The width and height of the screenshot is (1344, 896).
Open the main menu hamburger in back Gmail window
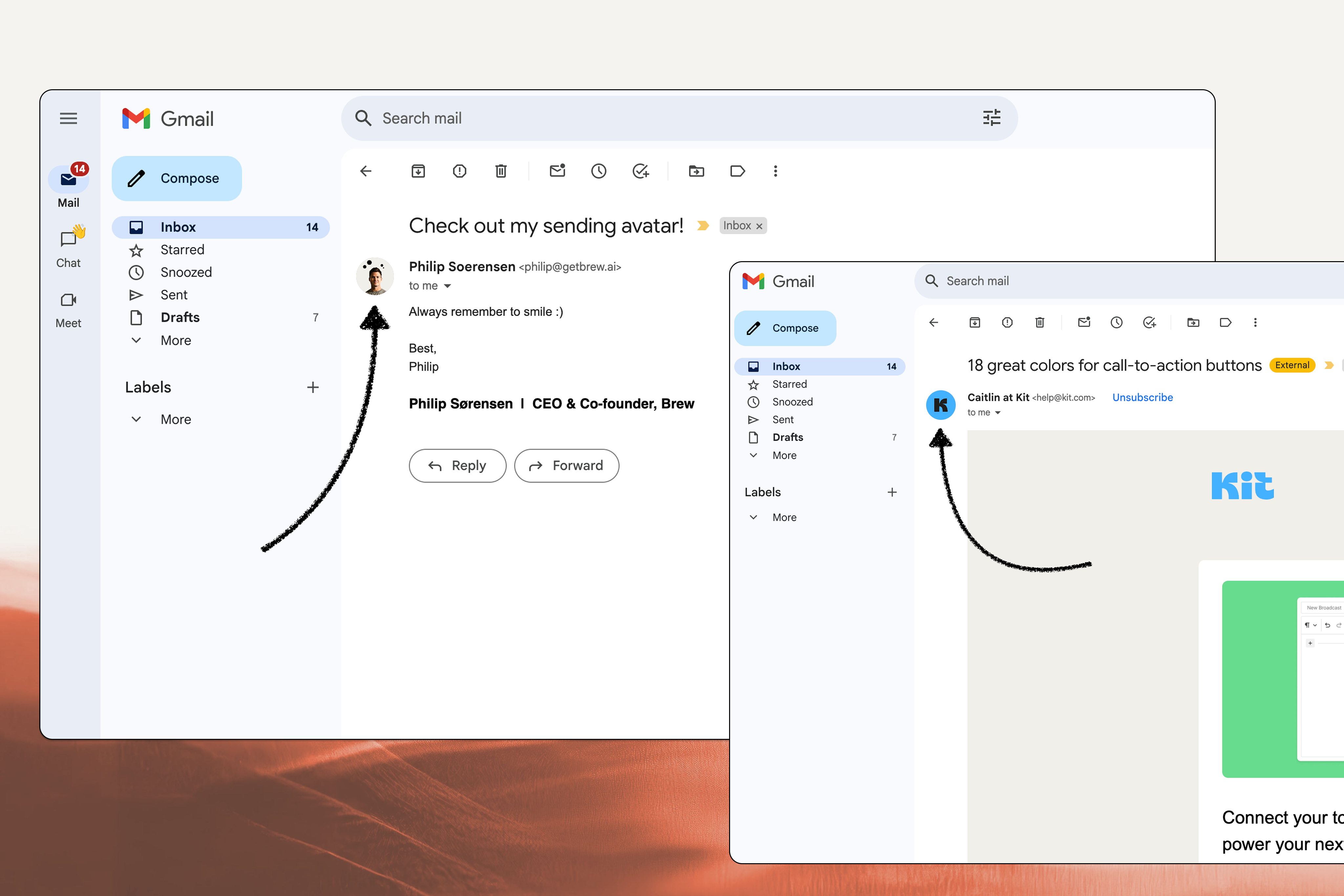click(69, 118)
